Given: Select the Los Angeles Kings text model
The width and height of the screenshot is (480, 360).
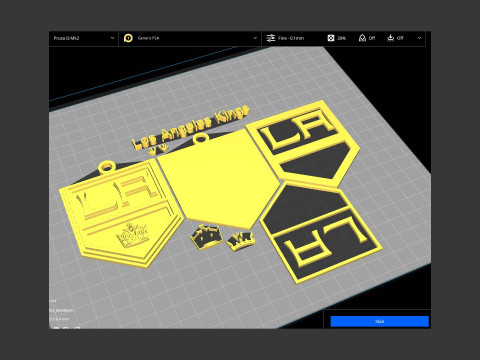Looking at the screenshot, I should pyautogui.click(x=191, y=127).
